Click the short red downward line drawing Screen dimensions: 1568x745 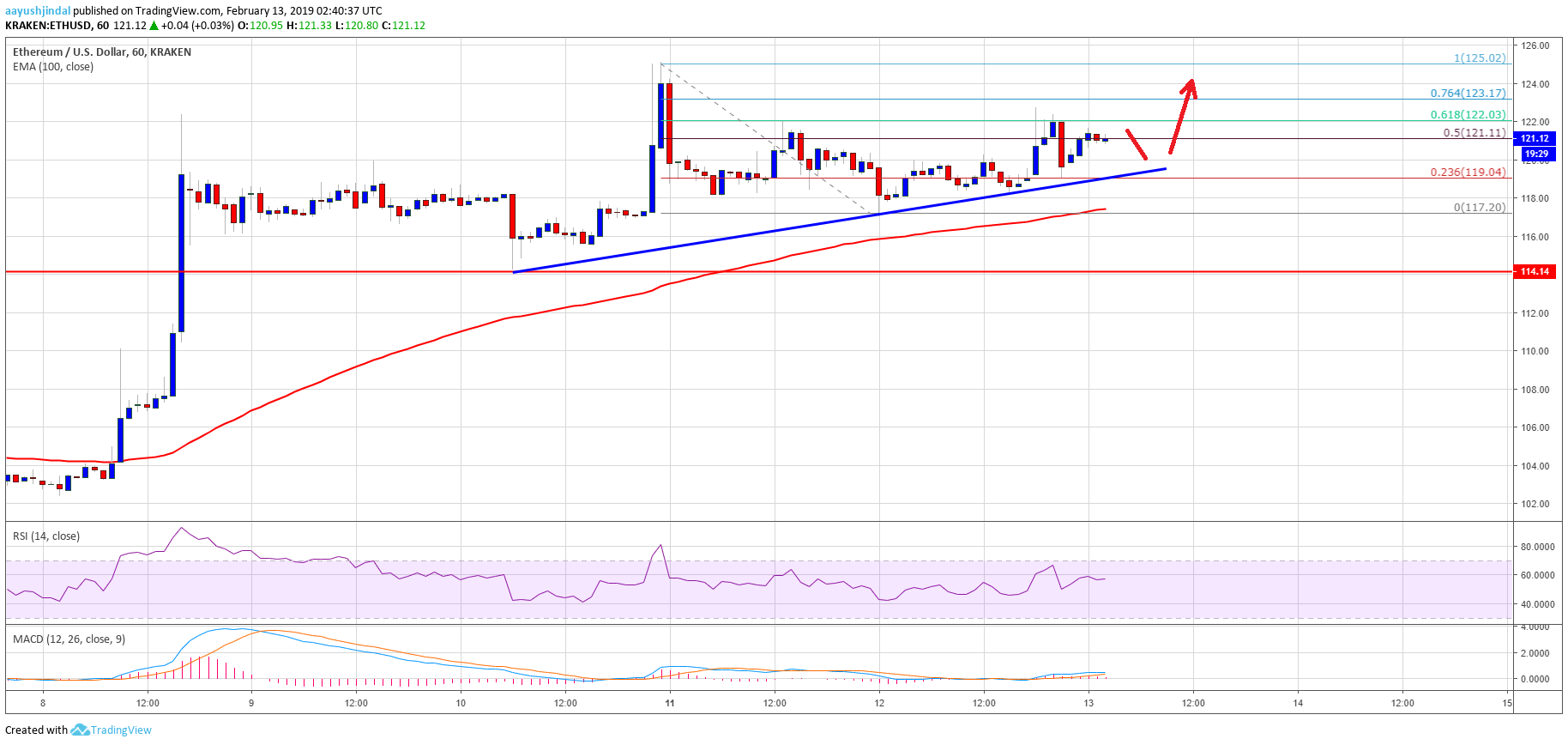pos(1137,144)
